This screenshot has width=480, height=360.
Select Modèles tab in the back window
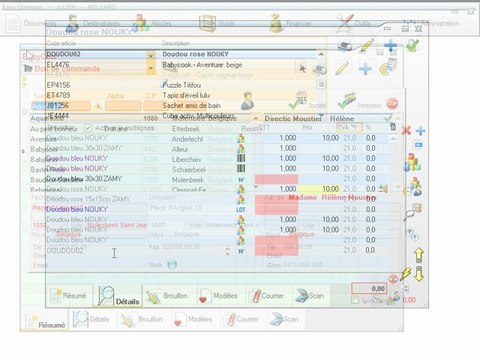click(x=194, y=320)
